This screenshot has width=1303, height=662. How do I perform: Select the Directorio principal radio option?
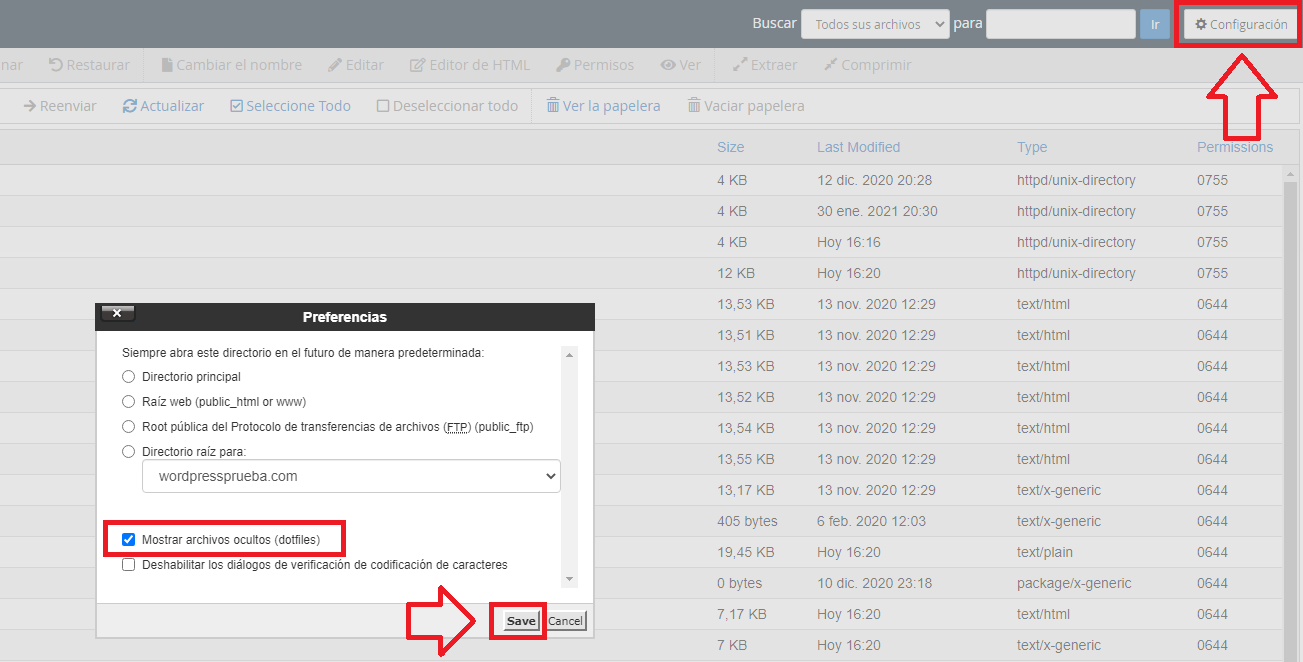click(128, 377)
